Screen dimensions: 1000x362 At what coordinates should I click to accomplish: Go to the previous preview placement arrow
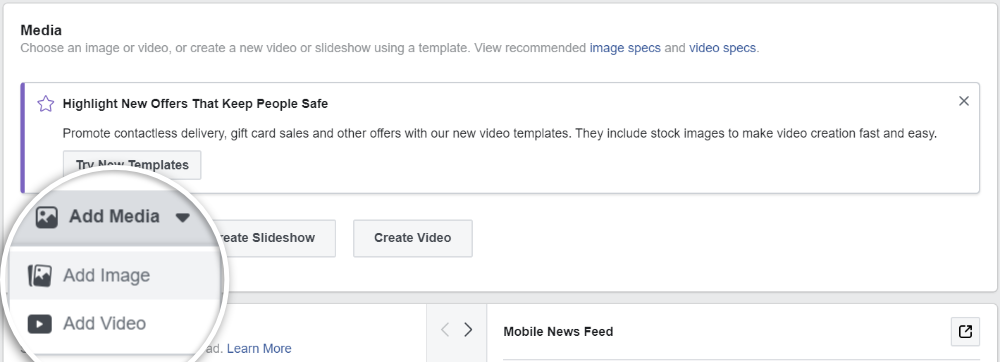[x=445, y=329]
